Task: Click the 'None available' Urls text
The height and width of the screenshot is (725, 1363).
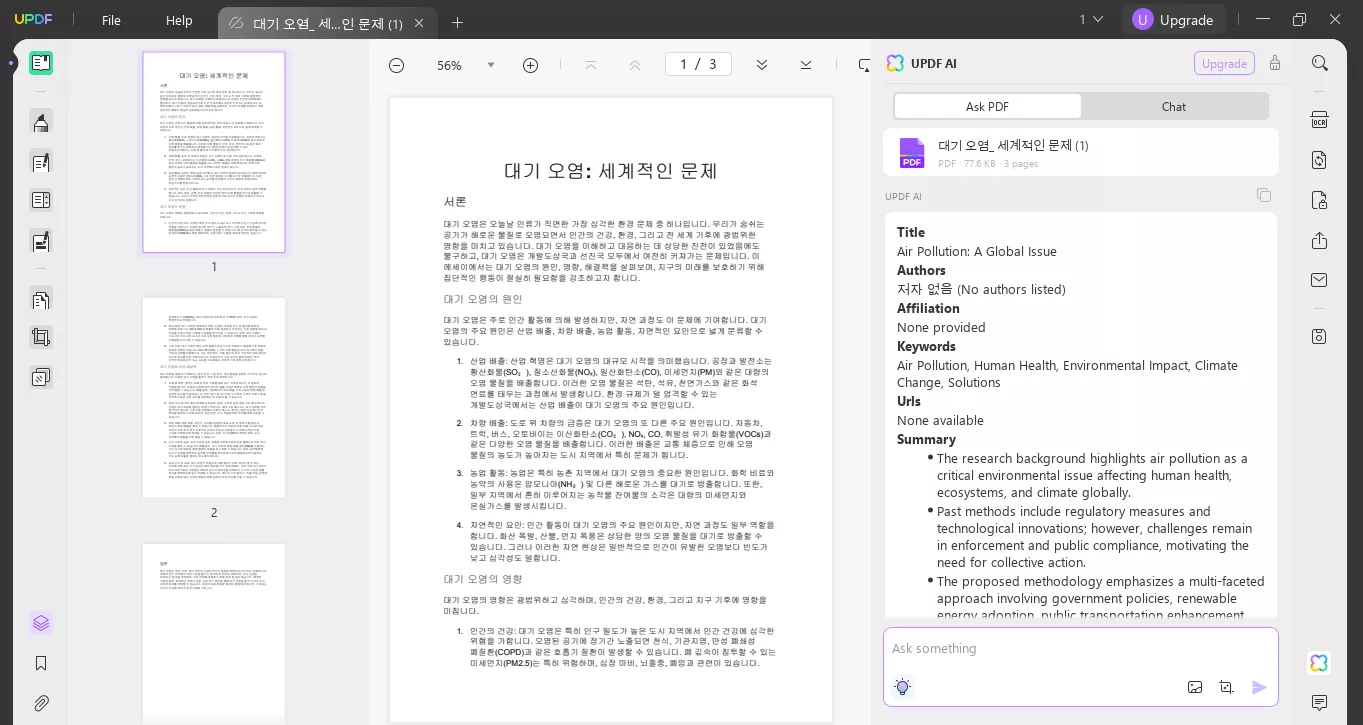Action: (x=940, y=421)
